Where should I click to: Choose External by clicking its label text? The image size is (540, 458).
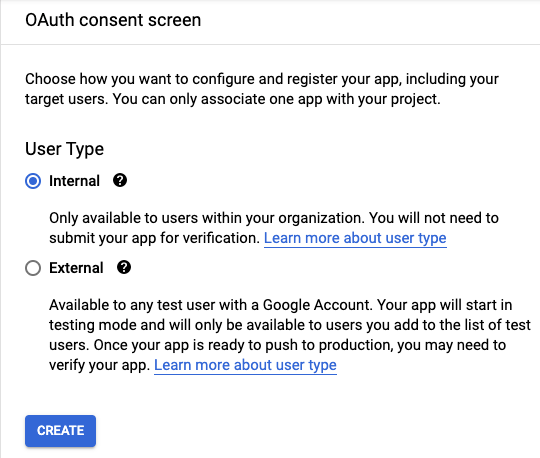76,268
